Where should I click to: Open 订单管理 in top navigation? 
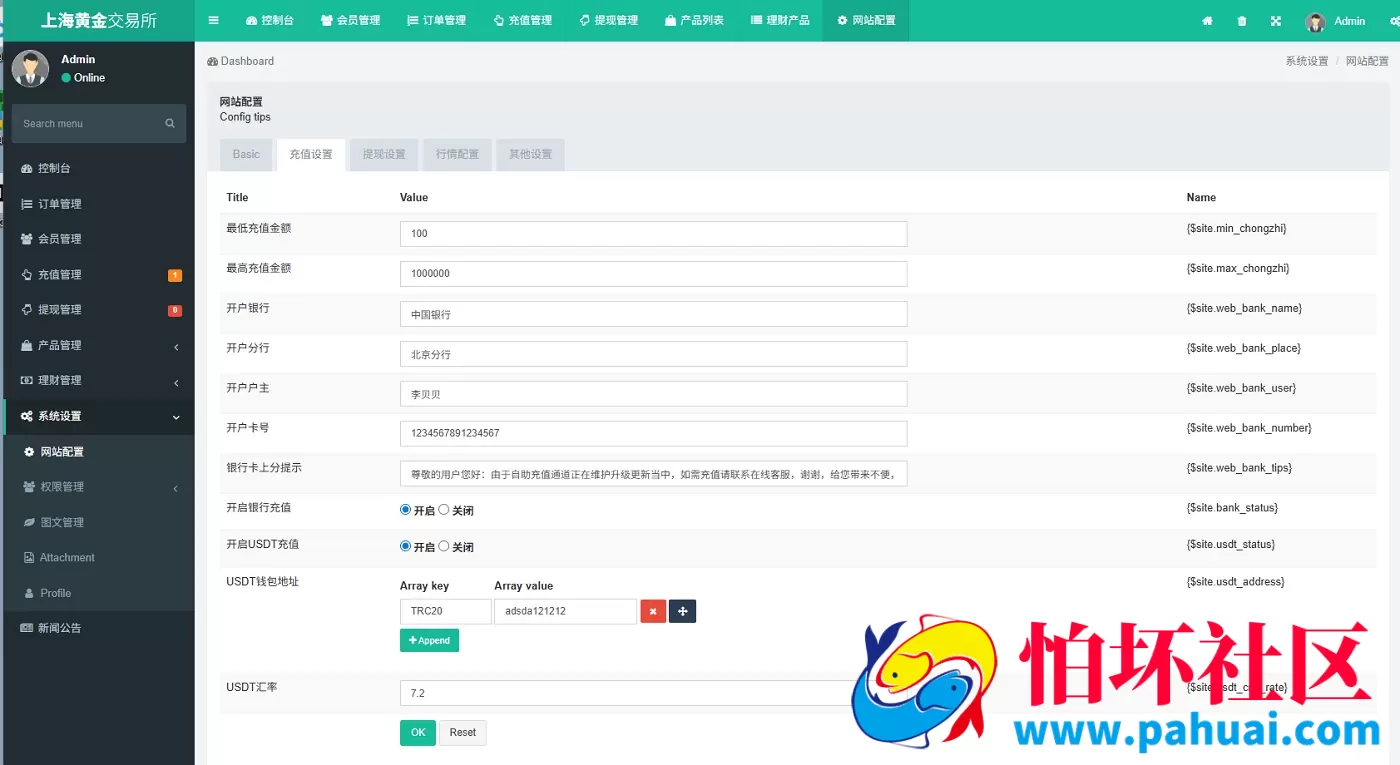tap(437, 21)
